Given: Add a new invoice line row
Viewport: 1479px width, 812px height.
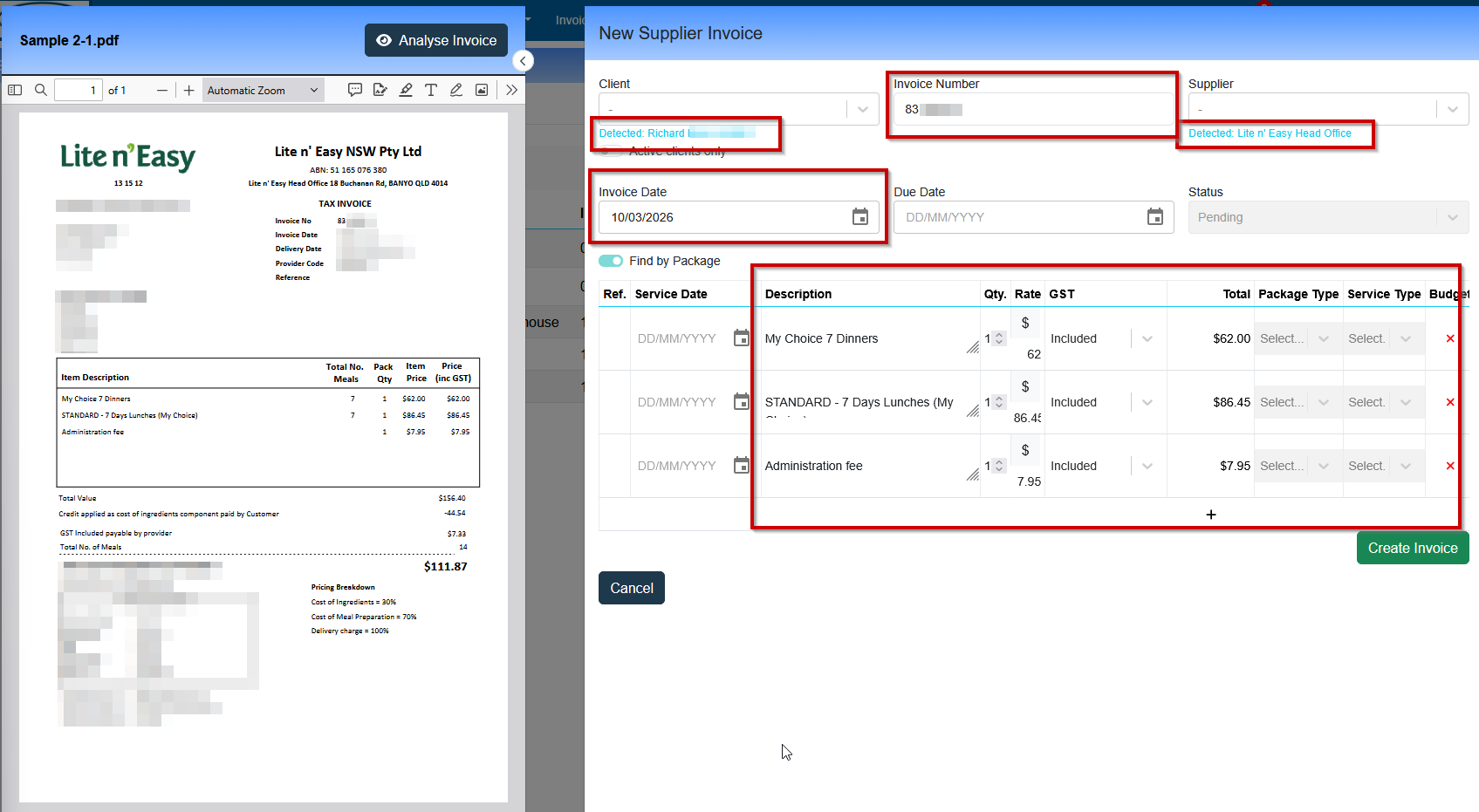Looking at the screenshot, I should (x=1211, y=515).
